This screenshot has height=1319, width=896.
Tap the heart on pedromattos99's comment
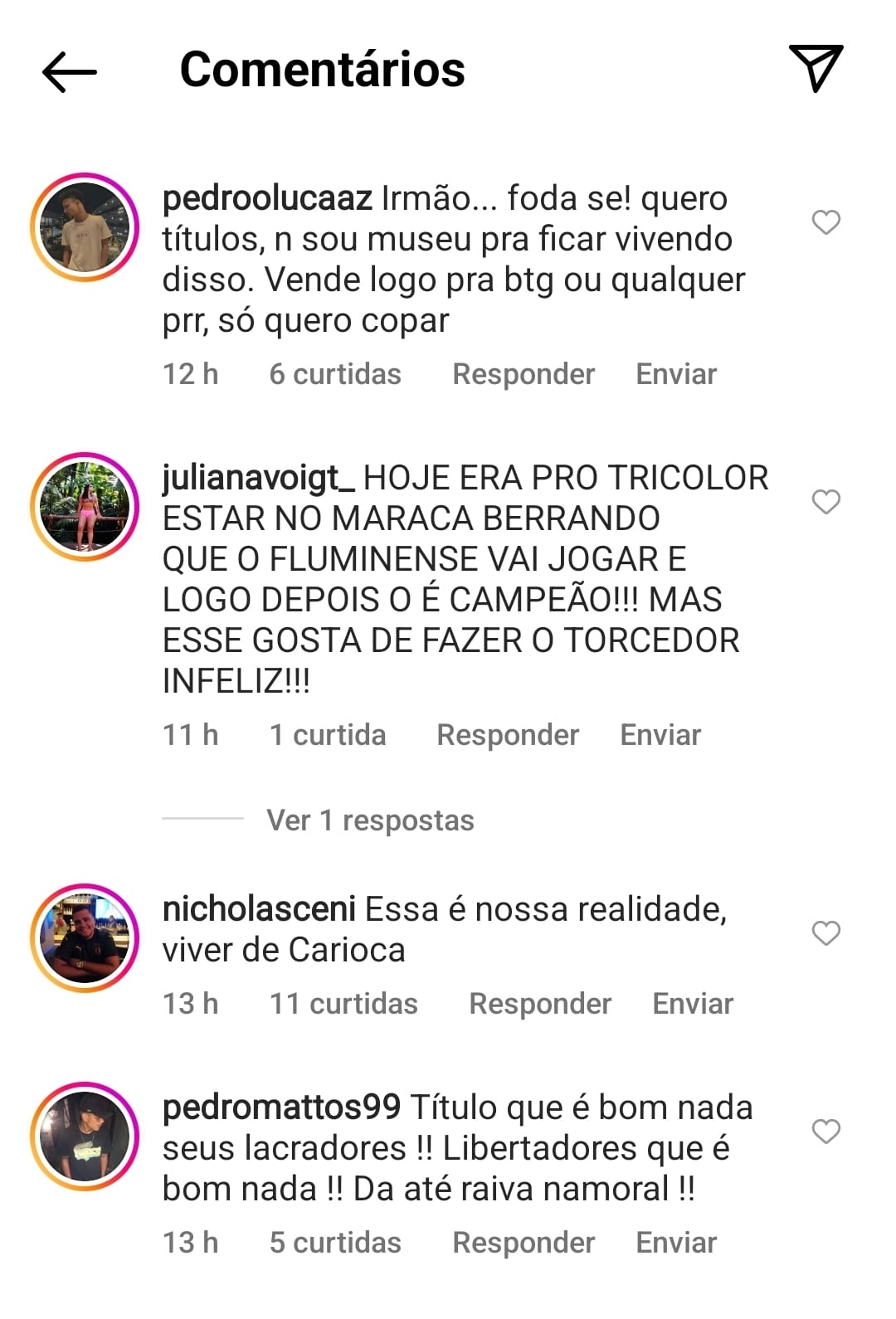(825, 1132)
